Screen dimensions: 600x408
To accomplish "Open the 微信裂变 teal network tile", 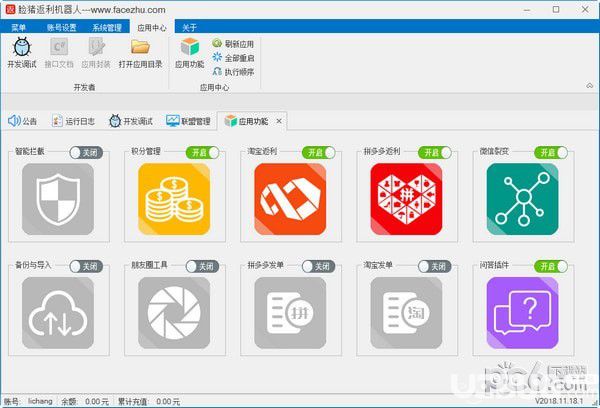I will [x=522, y=199].
